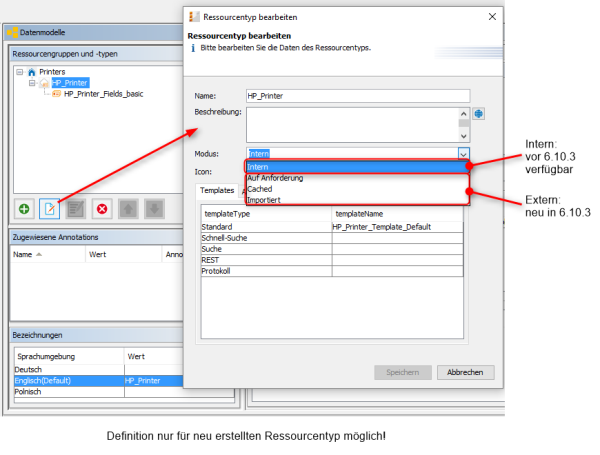This screenshot has width=600, height=455.
Task: Click the green add resource button
Action: 23,208
